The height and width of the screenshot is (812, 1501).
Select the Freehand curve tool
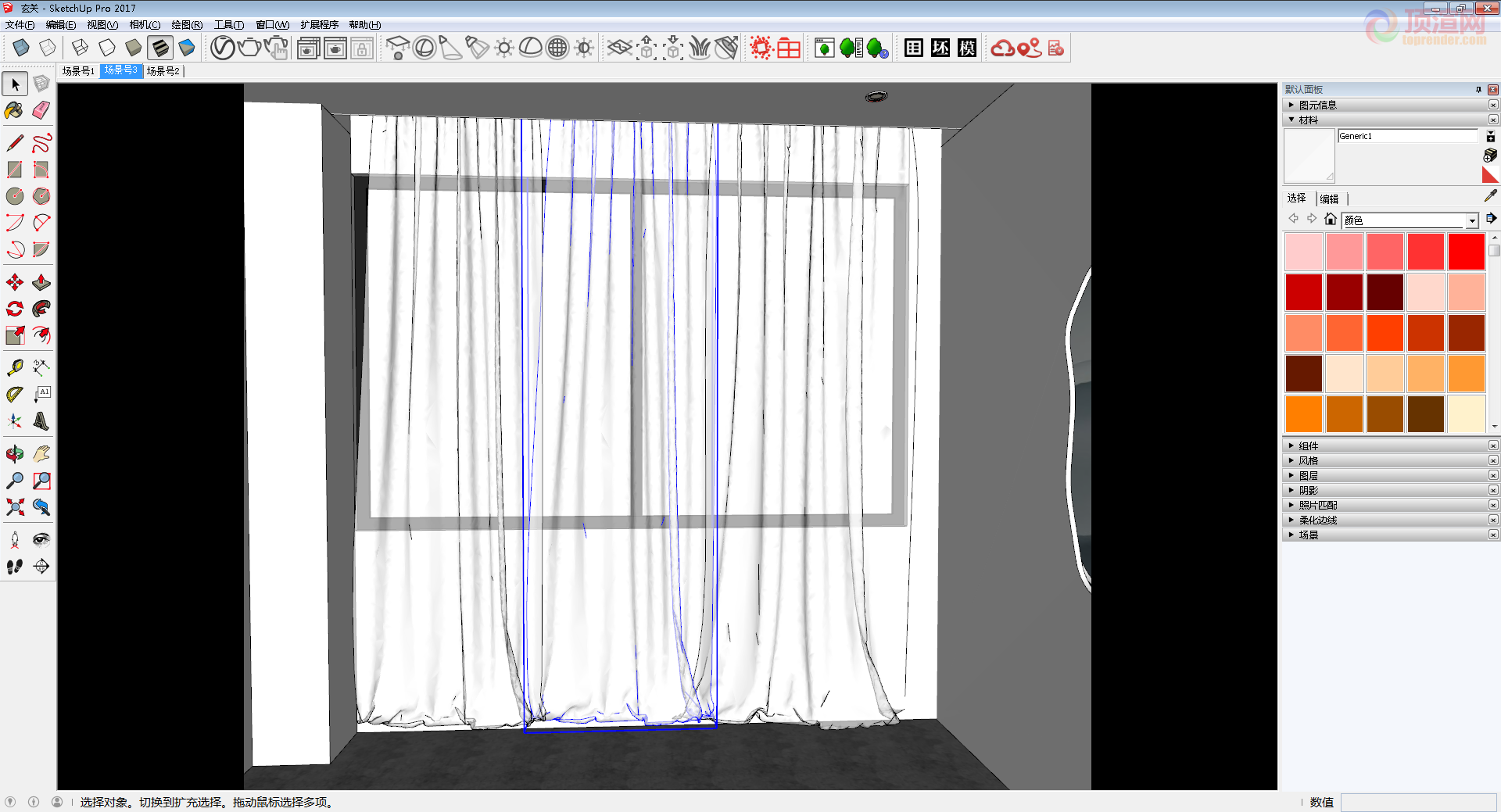(x=41, y=143)
